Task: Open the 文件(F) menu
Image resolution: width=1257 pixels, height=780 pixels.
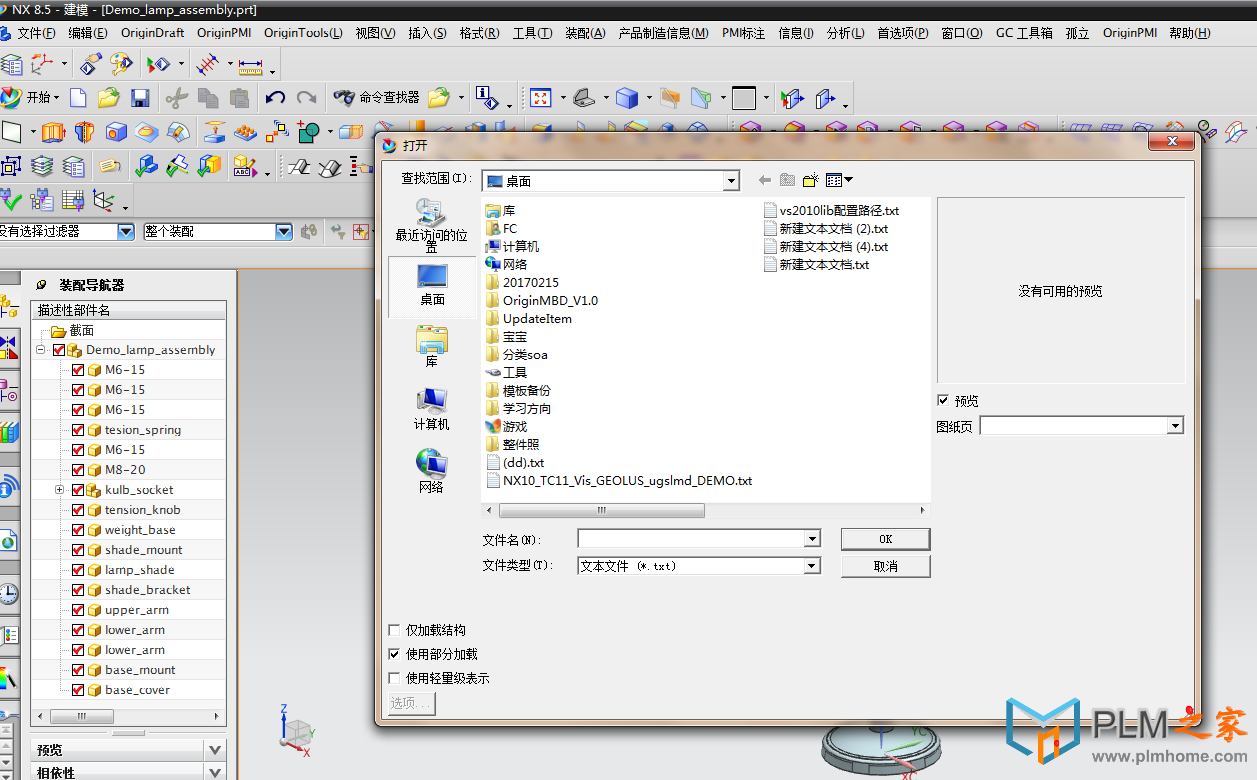Action: (36, 33)
